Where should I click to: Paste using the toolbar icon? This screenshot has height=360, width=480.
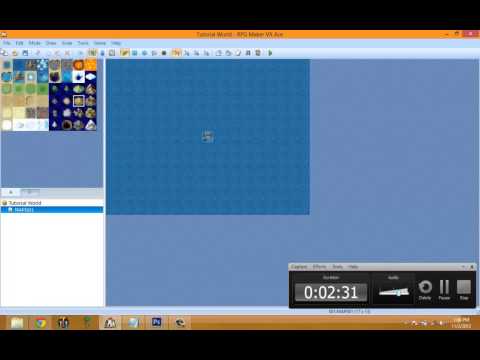57,53
